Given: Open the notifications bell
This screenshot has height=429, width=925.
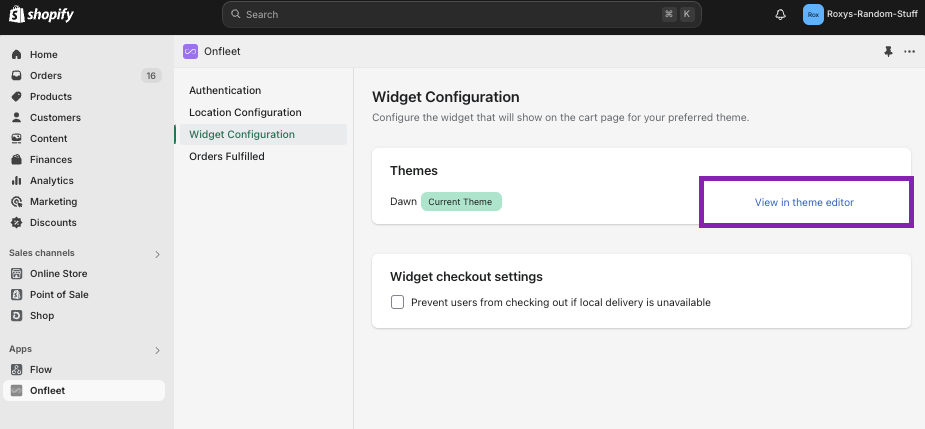Looking at the screenshot, I should [x=780, y=15].
